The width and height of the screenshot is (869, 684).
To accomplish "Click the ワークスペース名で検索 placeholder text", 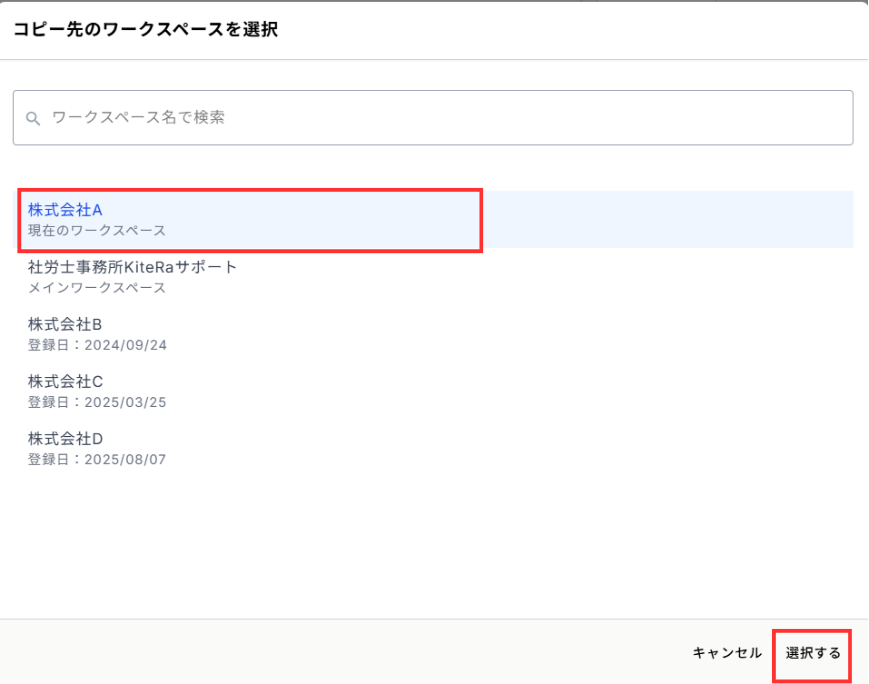I will click(x=138, y=118).
